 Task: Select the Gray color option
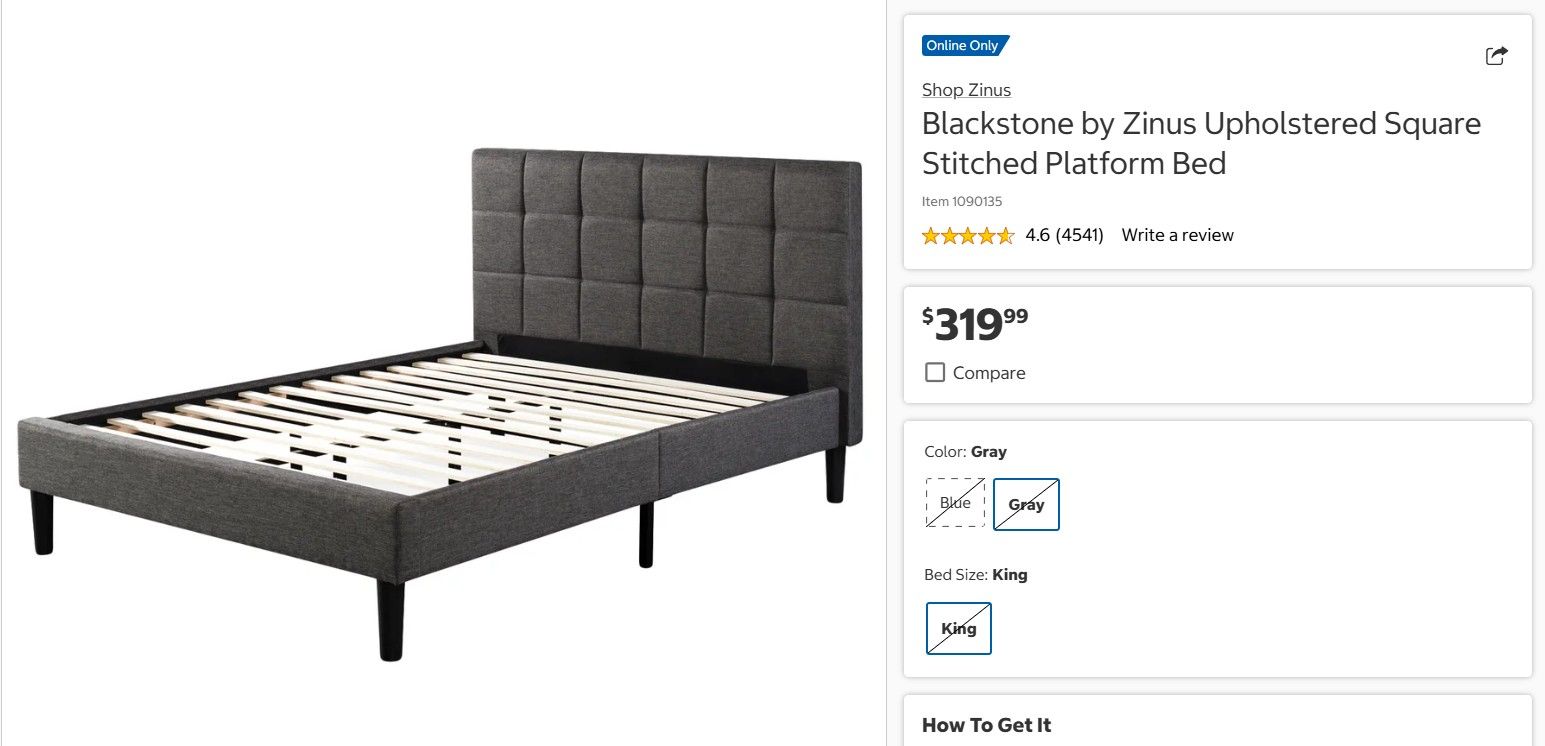tap(1026, 504)
